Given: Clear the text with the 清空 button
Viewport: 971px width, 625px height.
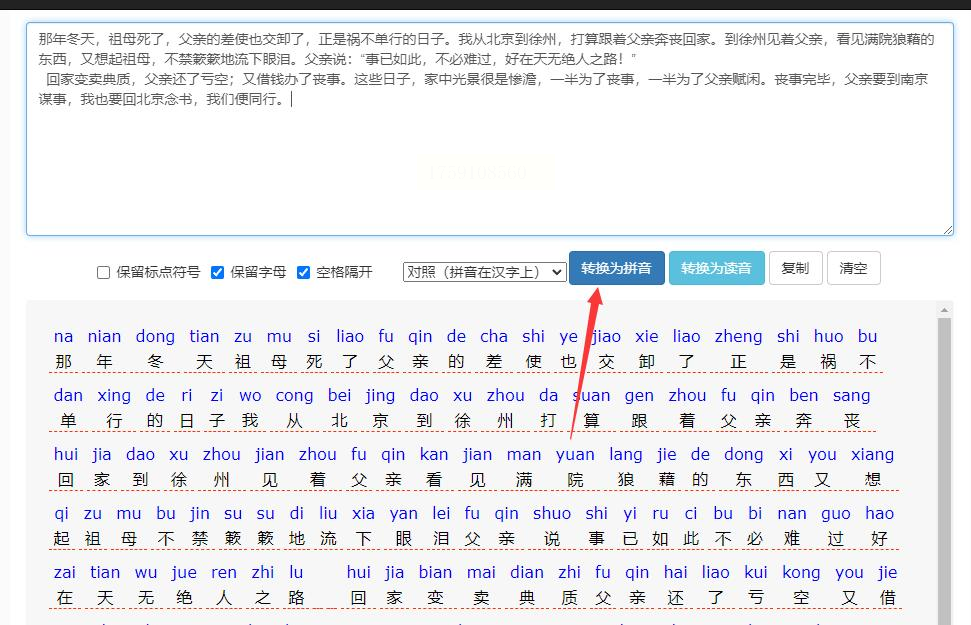Looking at the screenshot, I should (853, 268).
